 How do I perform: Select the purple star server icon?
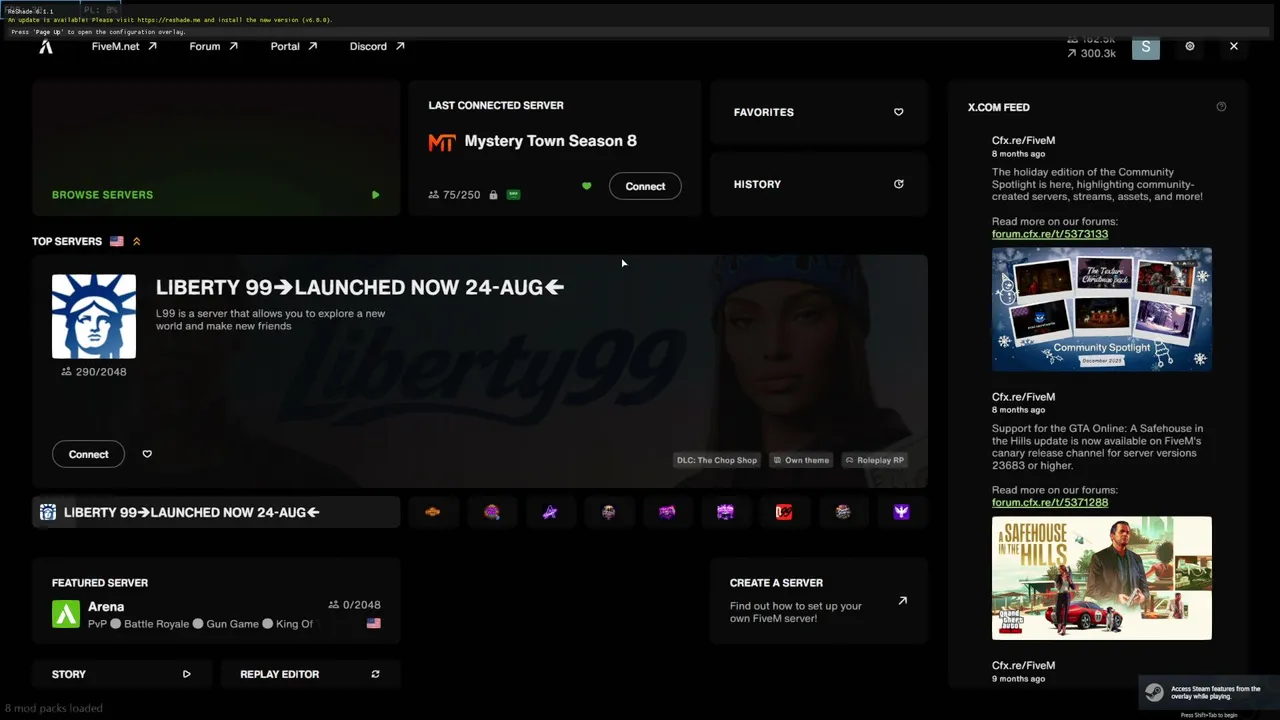(550, 512)
